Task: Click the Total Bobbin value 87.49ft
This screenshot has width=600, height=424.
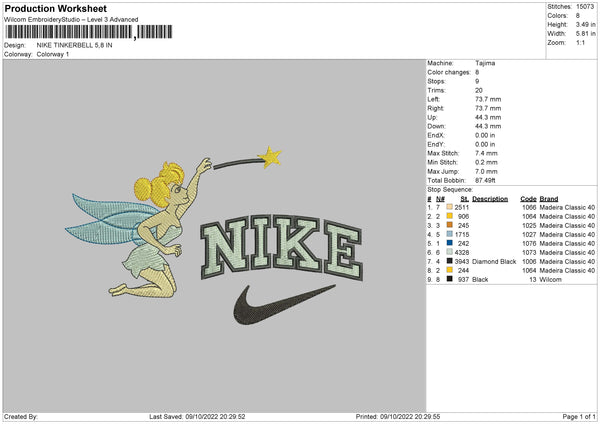Action: tap(485, 180)
